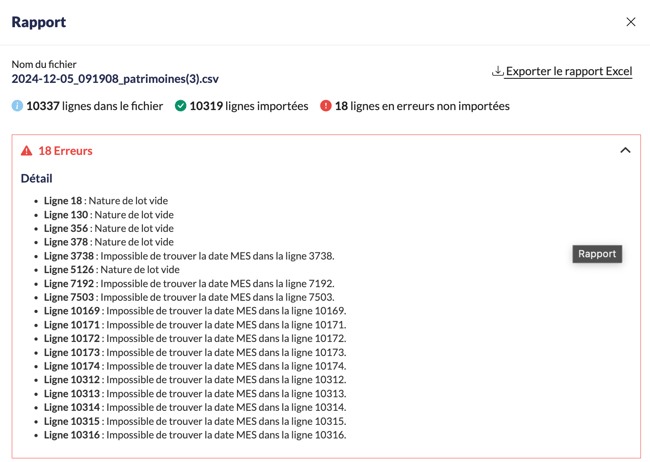650x462 pixels.
Task: Close the Rapport dialog with X
Action: (x=630, y=22)
